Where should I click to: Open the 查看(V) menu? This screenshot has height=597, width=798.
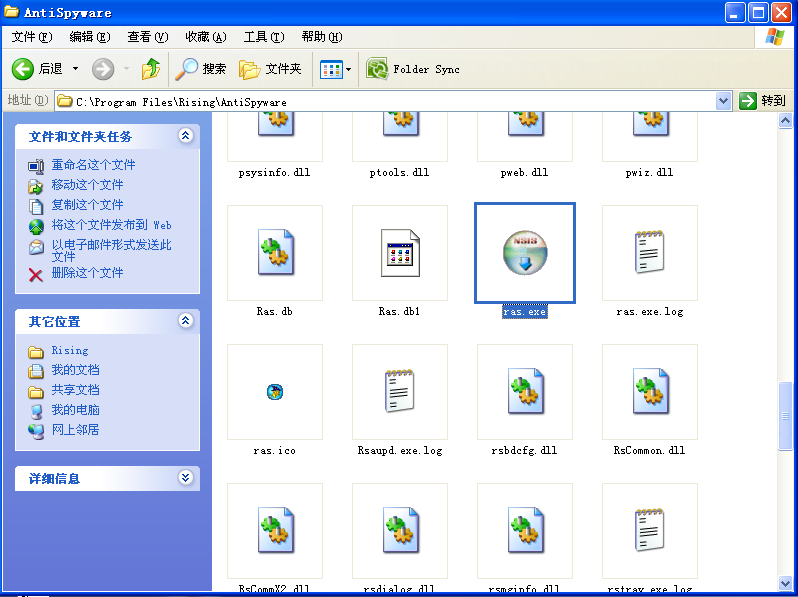(148, 37)
